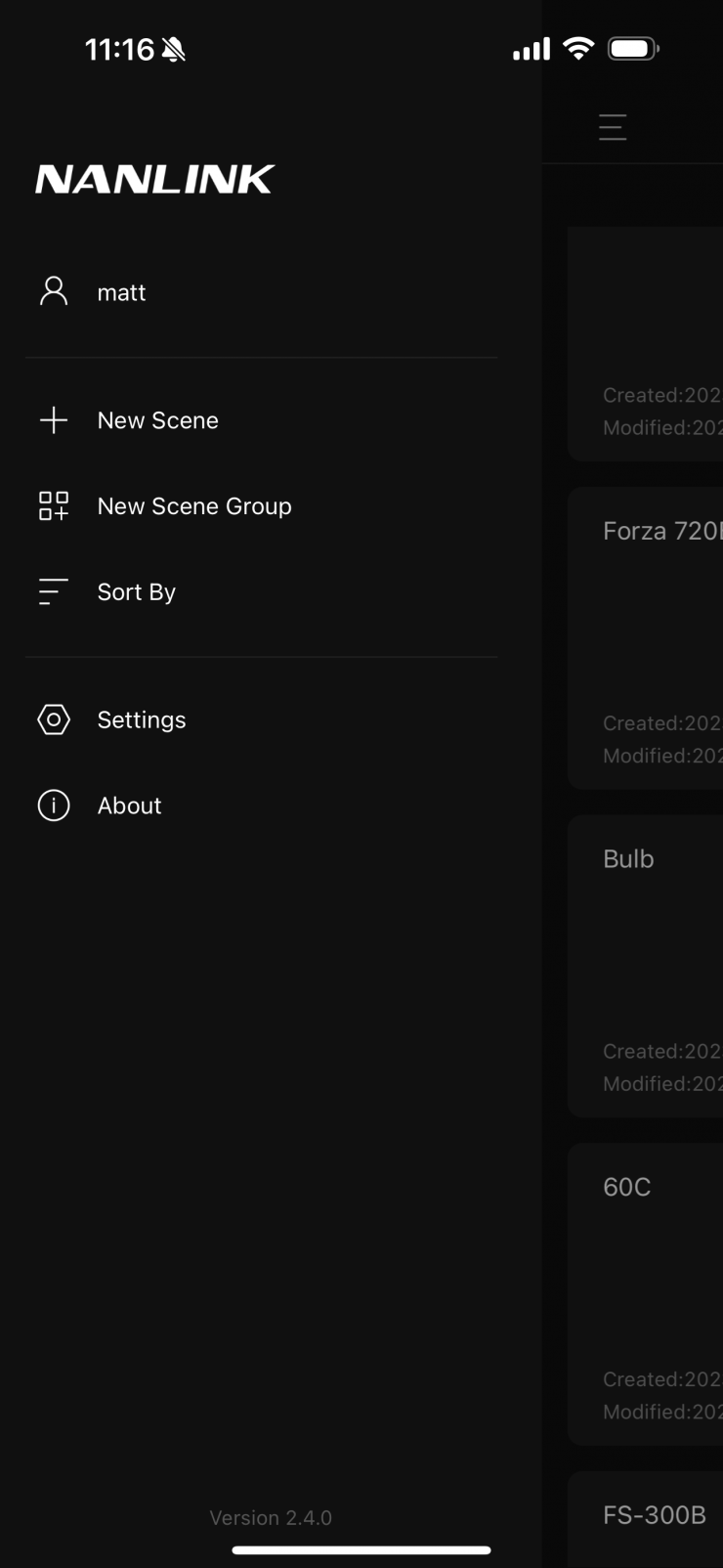Open the 60C scene card
Viewport: 723px width, 1568px height.
646,1293
